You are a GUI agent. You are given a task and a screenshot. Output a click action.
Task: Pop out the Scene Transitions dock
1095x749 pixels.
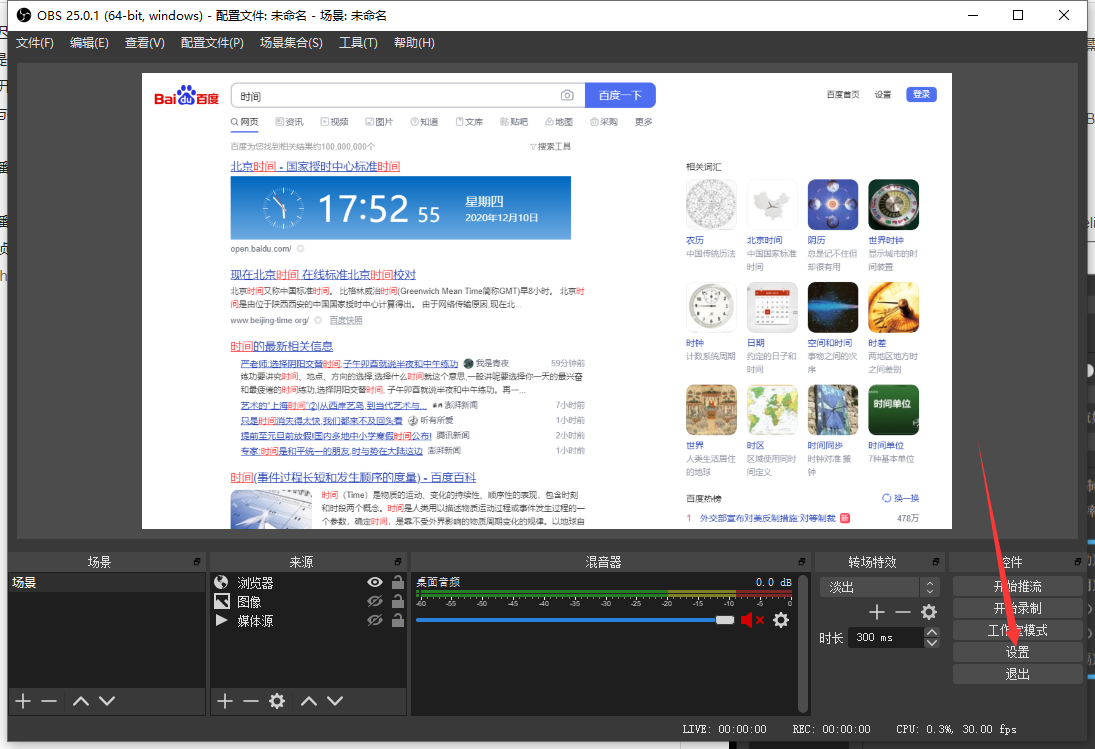point(936,562)
